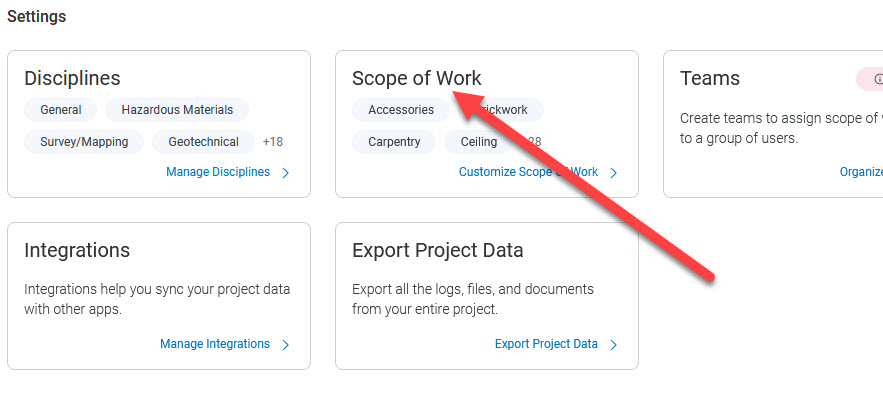Open Customize Scope of Work link
Image resolution: width=883 pixels, height=420 pixels.
click(528, 172)
